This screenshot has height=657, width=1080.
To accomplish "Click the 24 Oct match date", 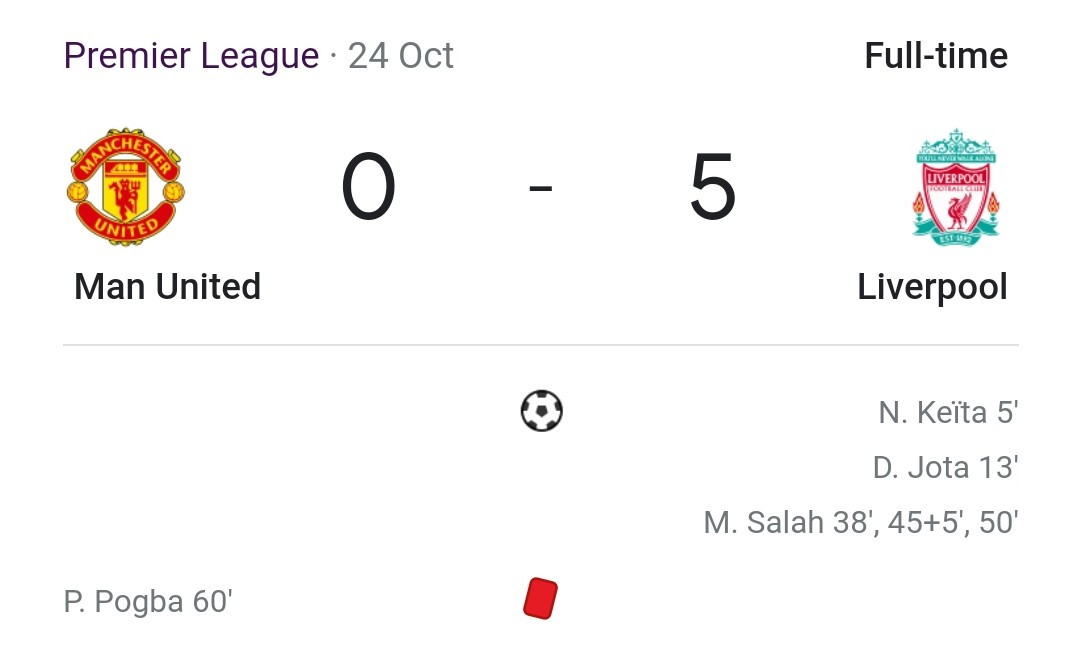I will 401,55.
